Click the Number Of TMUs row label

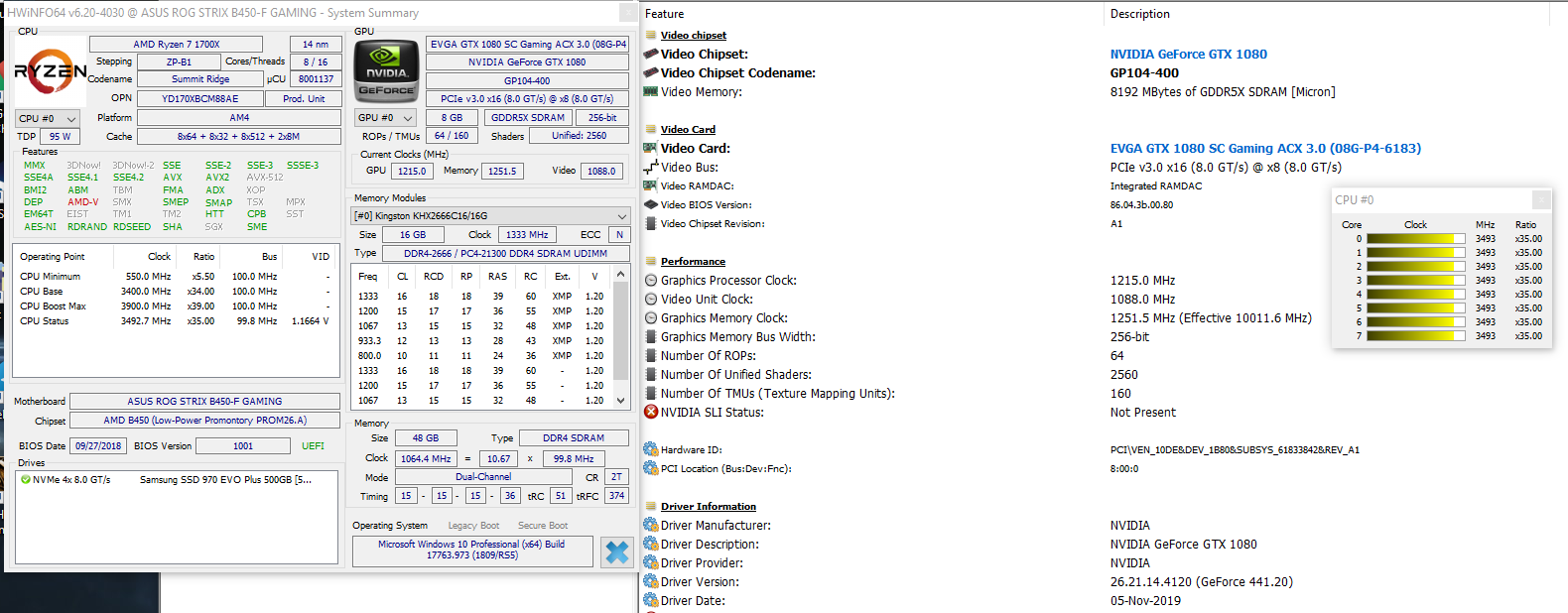click(x=778, y=393)
